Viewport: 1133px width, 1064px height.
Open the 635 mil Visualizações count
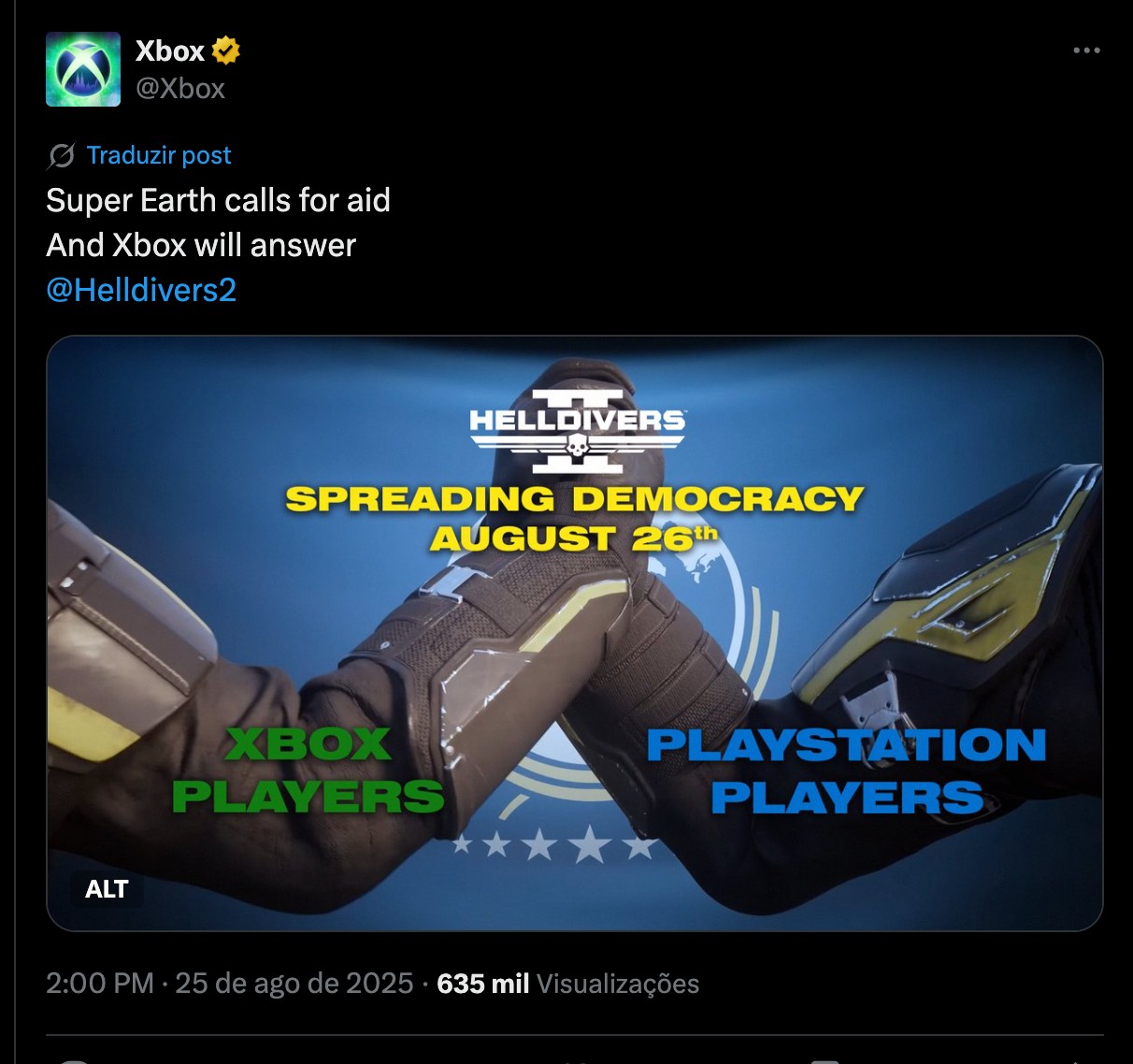(568, 984)
